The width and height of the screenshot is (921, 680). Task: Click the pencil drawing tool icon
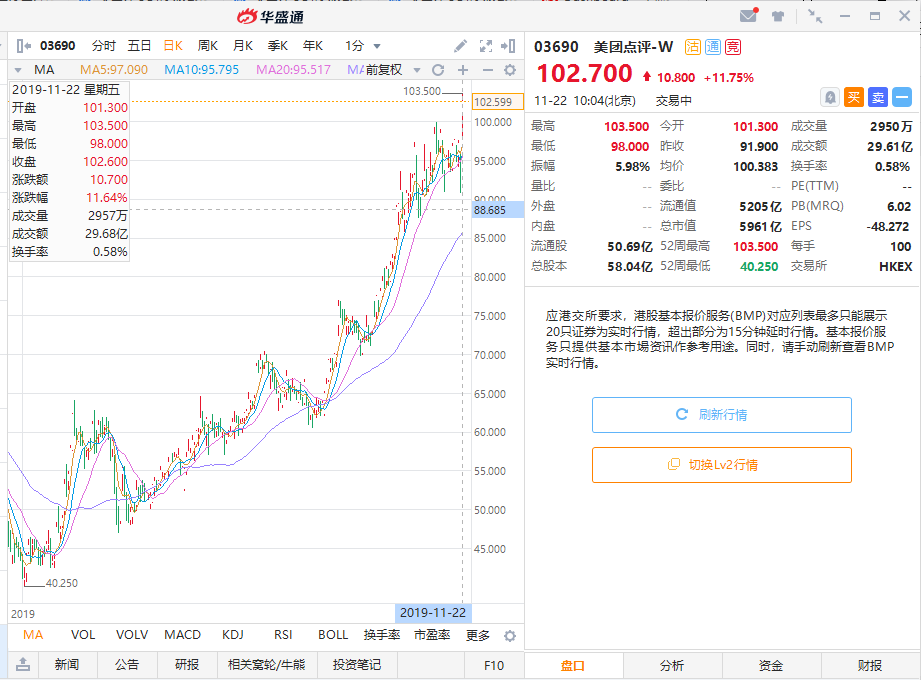point(460,46)
